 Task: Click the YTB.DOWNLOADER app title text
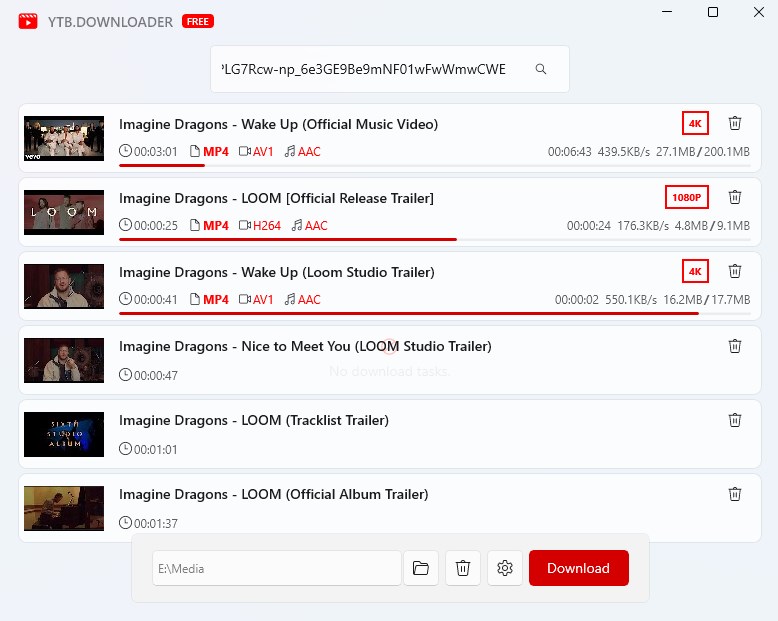[x=110, y=22]
